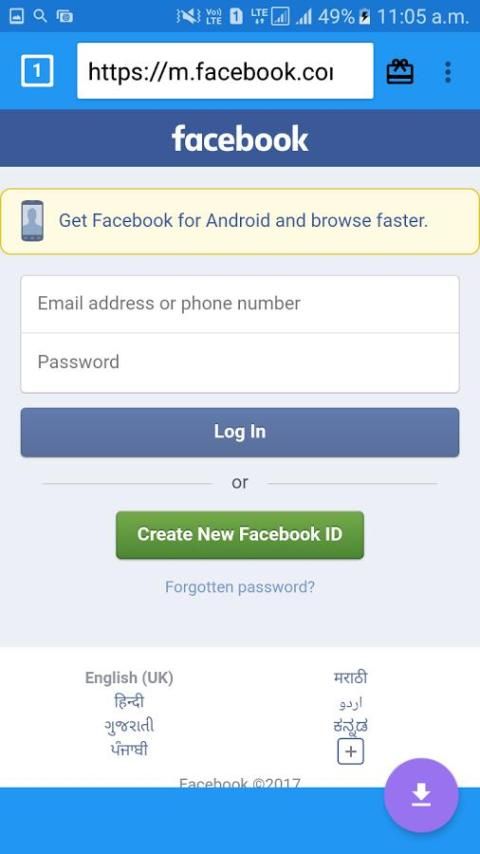Expand more languages with plus icon

coord(350,752)
